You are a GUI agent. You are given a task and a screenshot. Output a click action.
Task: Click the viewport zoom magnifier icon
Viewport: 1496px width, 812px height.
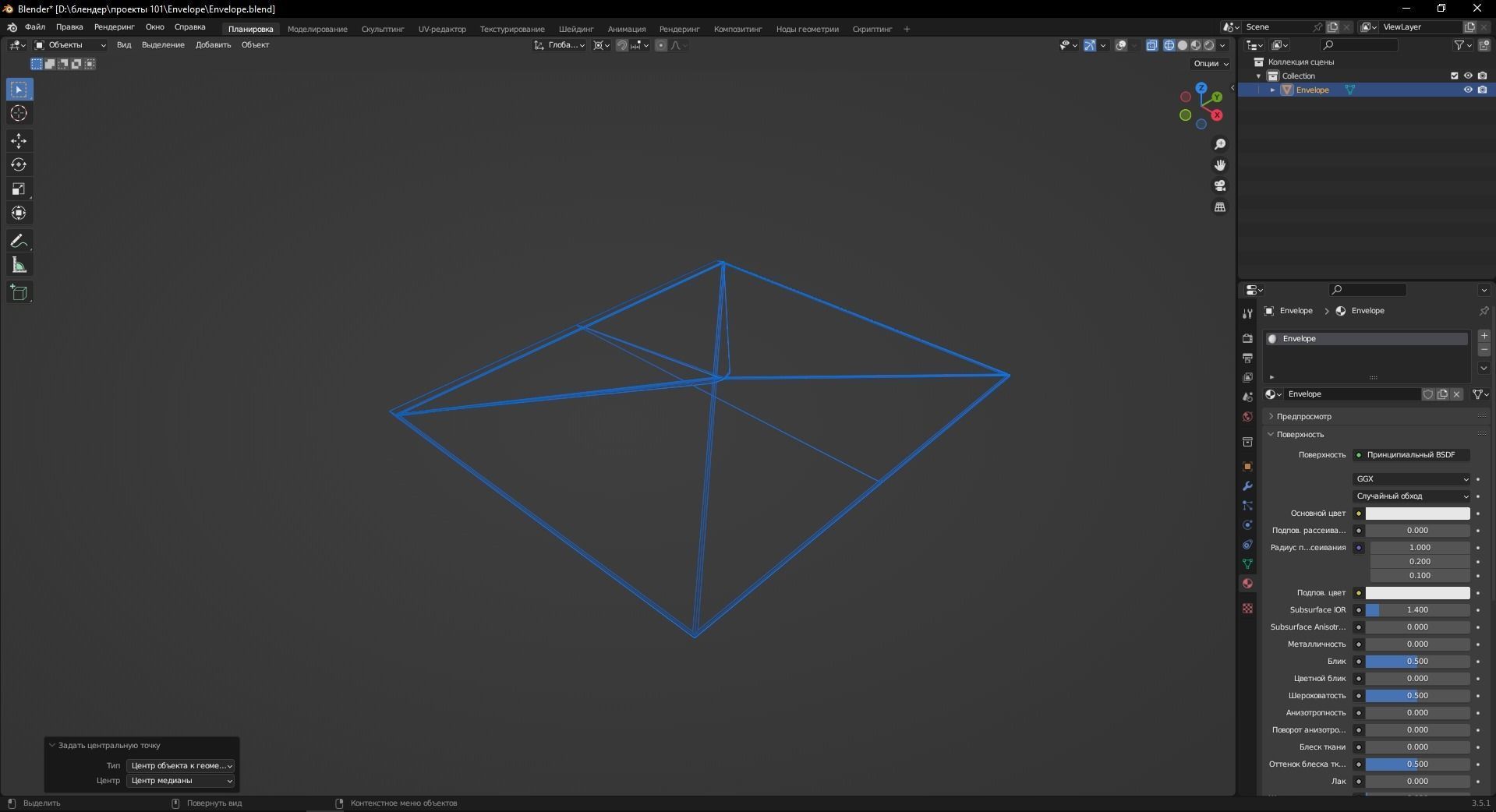(x=1220, y=144)
